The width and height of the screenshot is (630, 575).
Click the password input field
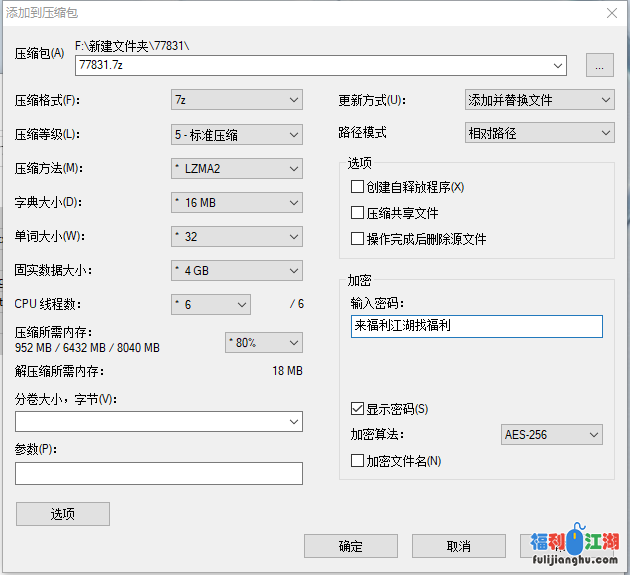476,326
